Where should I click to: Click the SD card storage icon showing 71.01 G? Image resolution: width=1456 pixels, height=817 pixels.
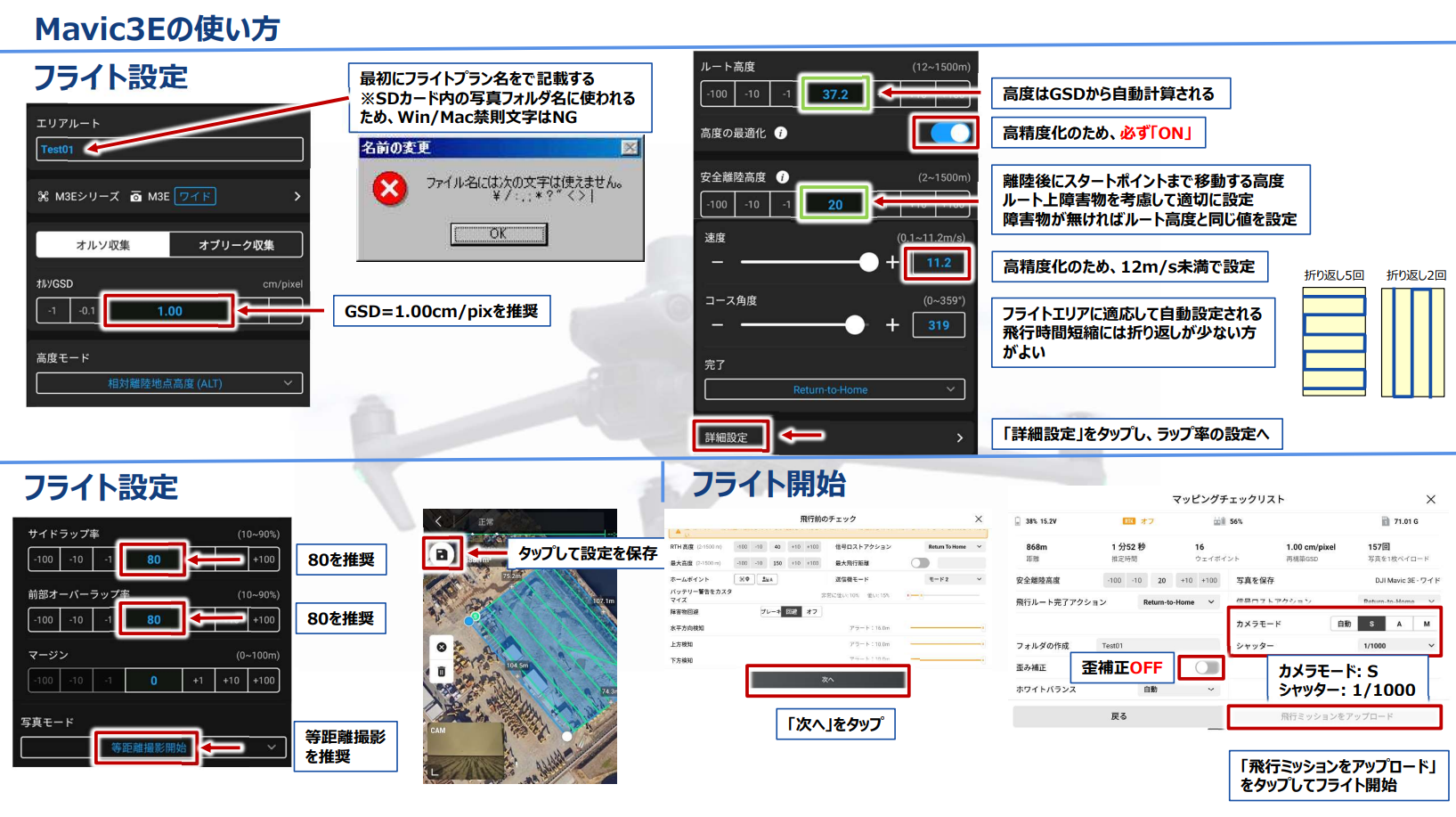(1385, 521)
